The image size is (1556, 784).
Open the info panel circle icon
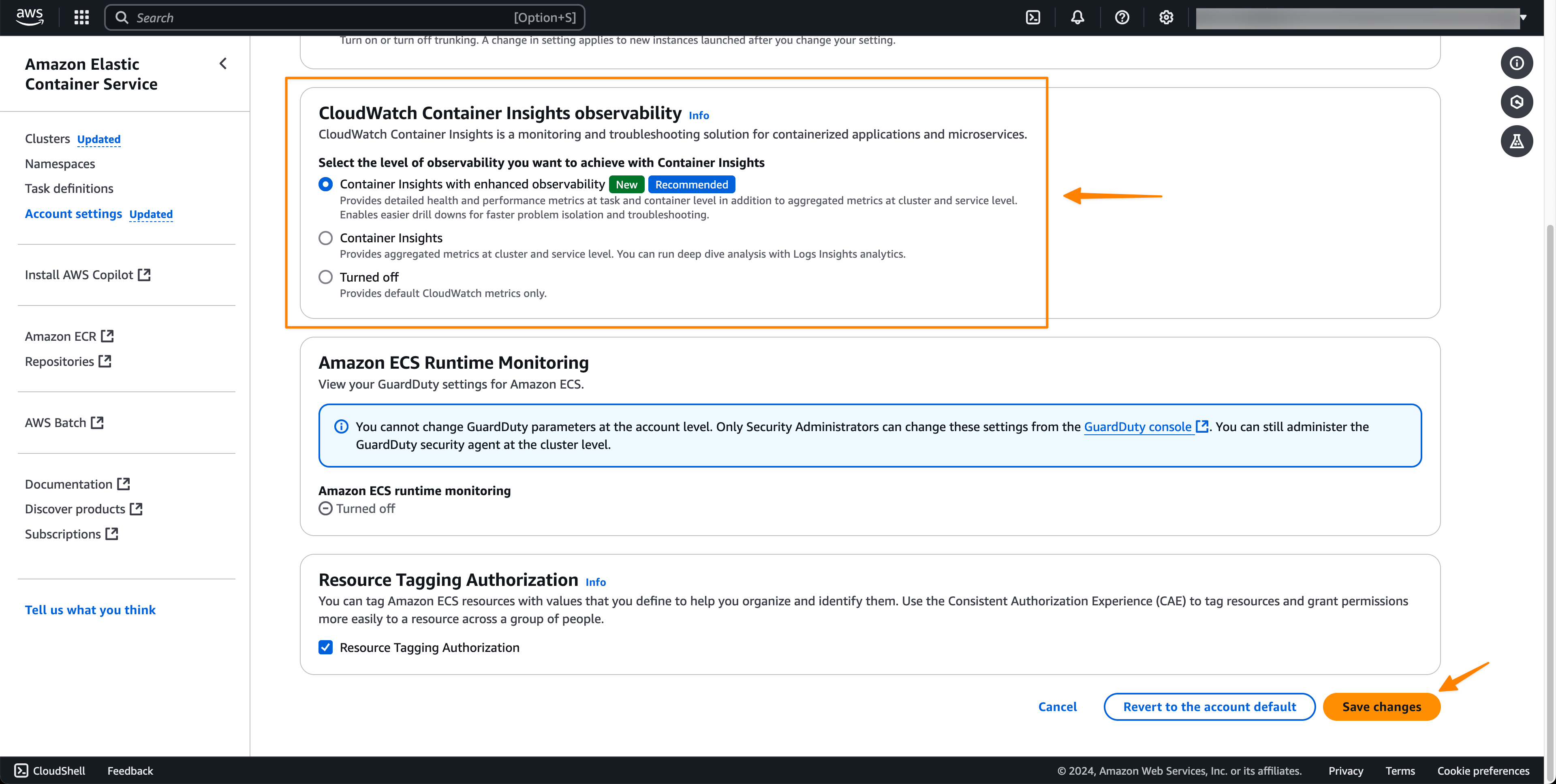click(1516, 63)
